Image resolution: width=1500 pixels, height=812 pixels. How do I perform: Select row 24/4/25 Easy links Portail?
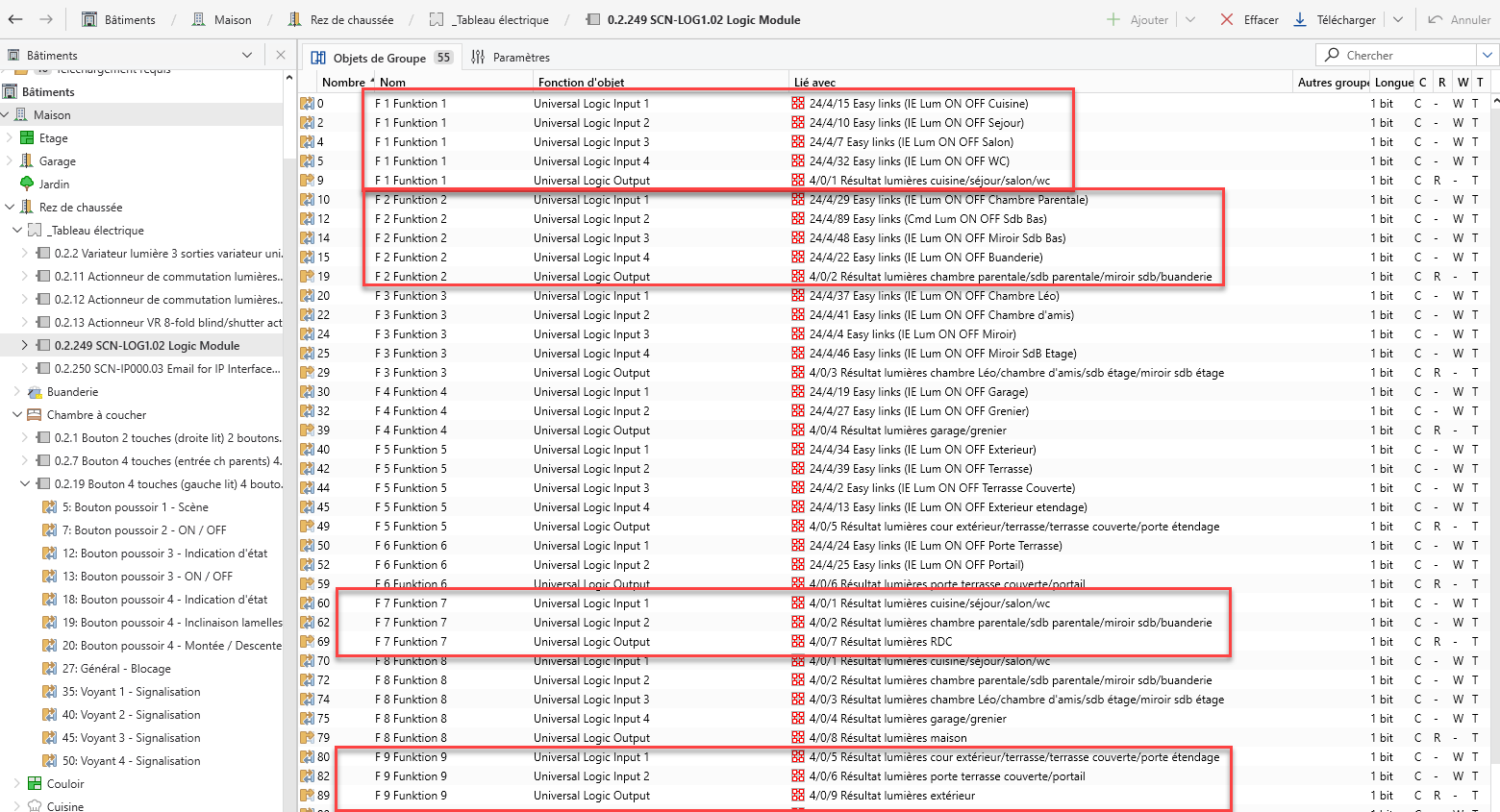[x=894, y=565]
